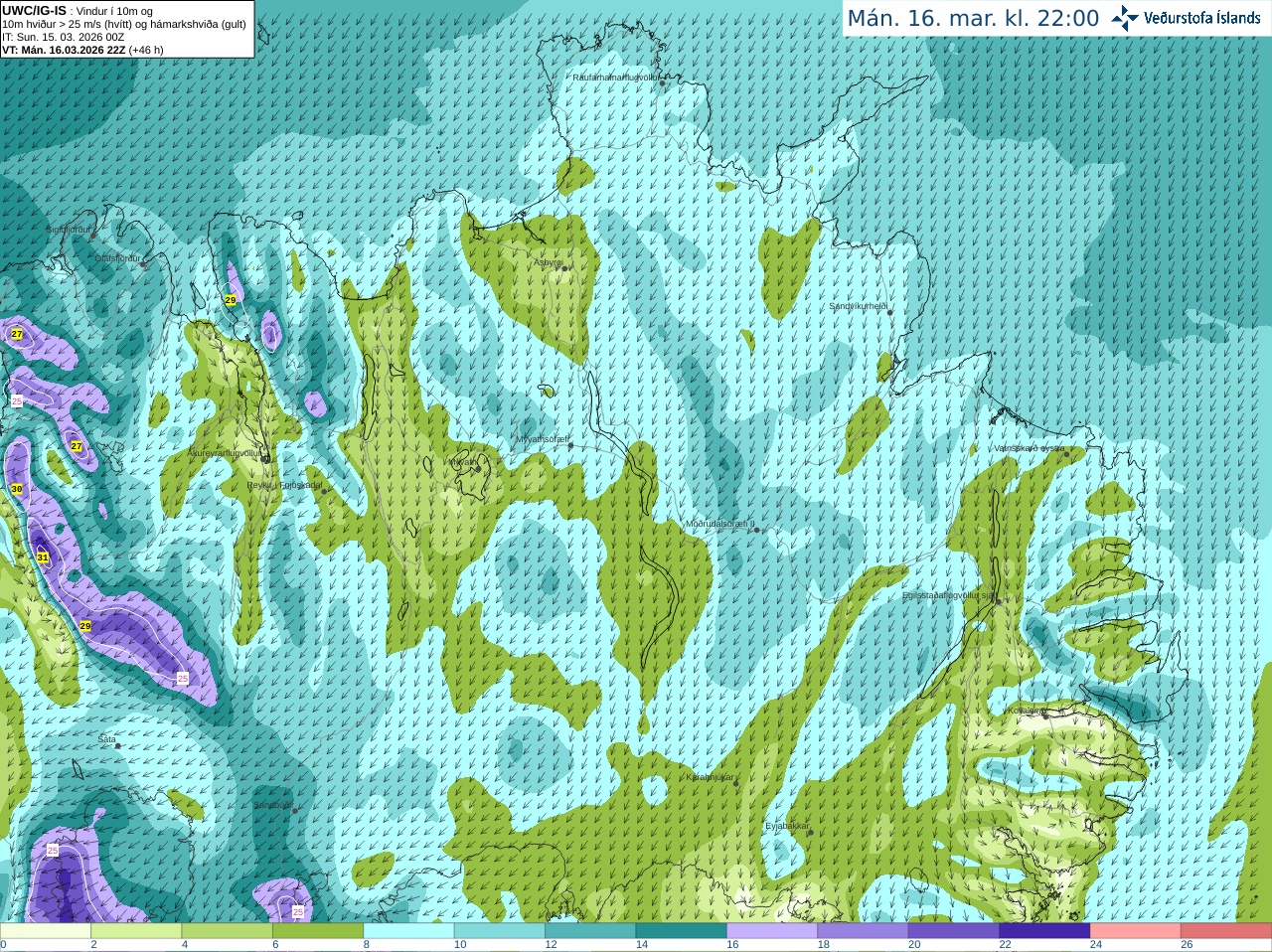Click the Kollaleira station label
Screen dimensions: 1272x952
tap(1026, 711)
